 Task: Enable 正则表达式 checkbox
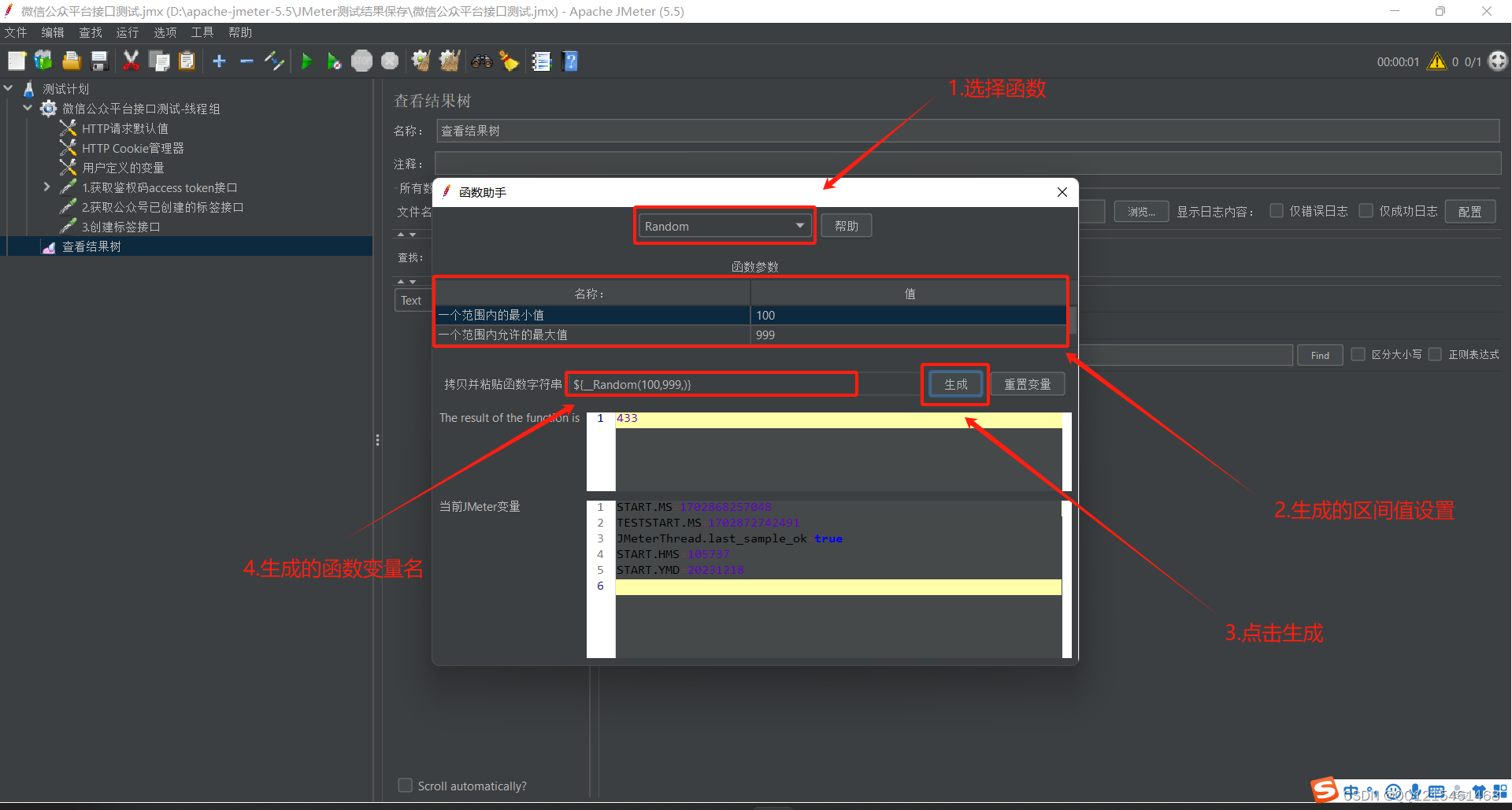1436,354
